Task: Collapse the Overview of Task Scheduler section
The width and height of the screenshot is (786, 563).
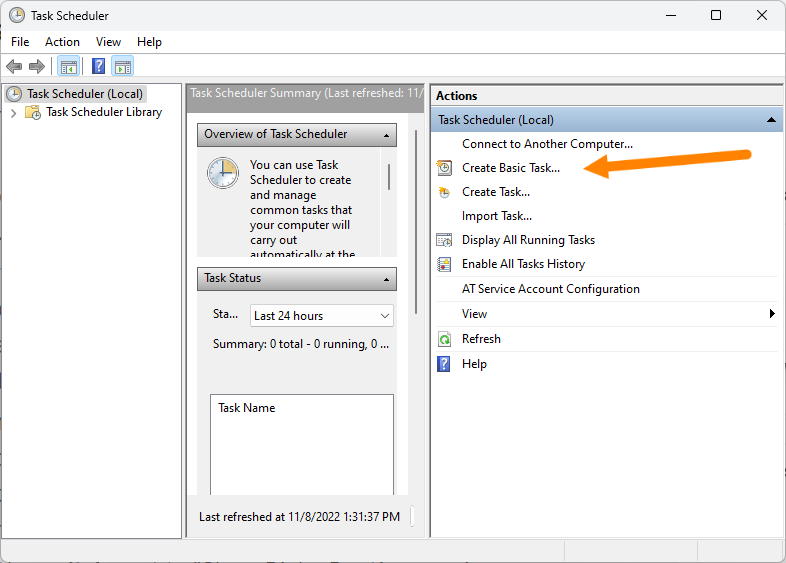Action: [386, 135]
